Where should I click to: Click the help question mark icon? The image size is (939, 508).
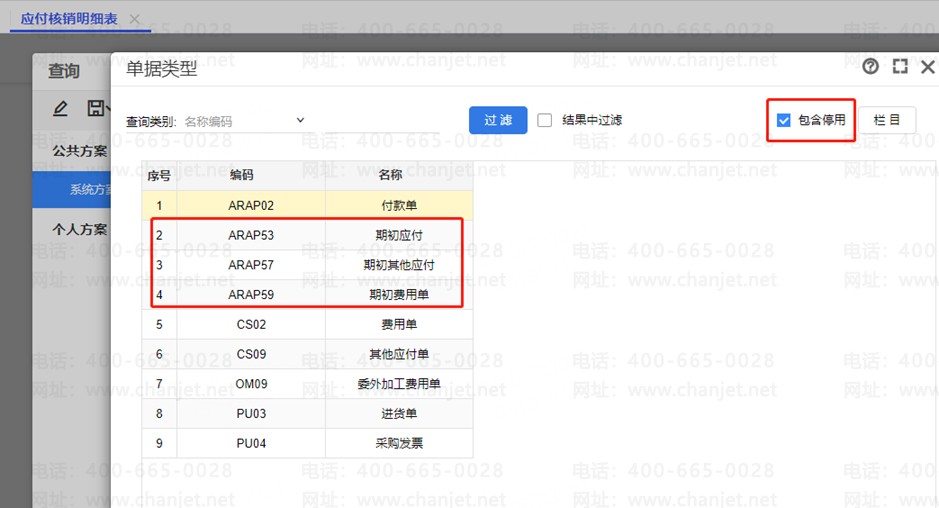click(870, 67)
